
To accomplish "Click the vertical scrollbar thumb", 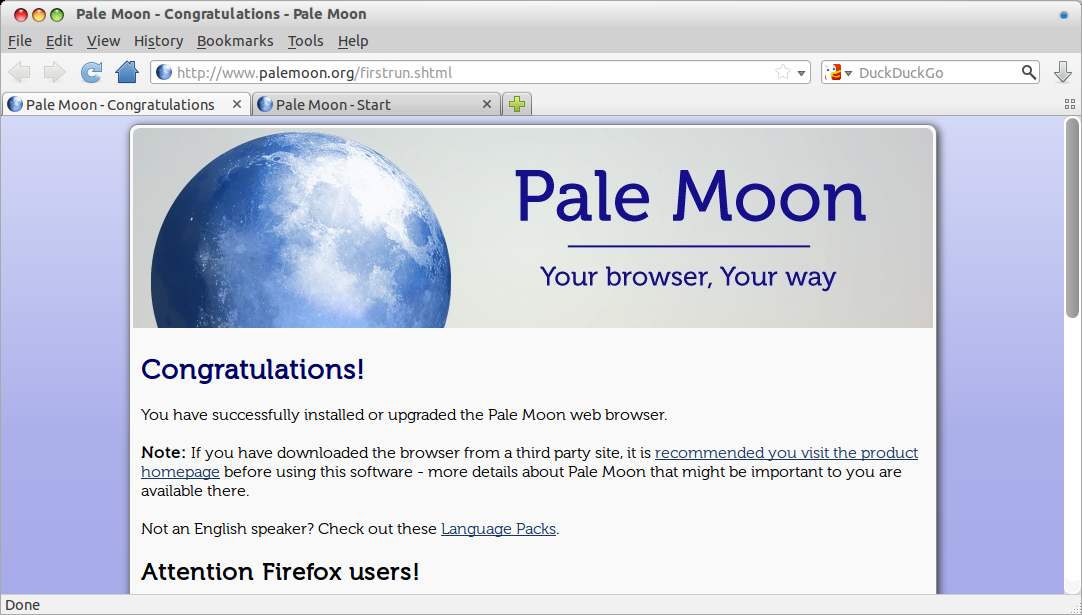I will tap(1072, 218).
